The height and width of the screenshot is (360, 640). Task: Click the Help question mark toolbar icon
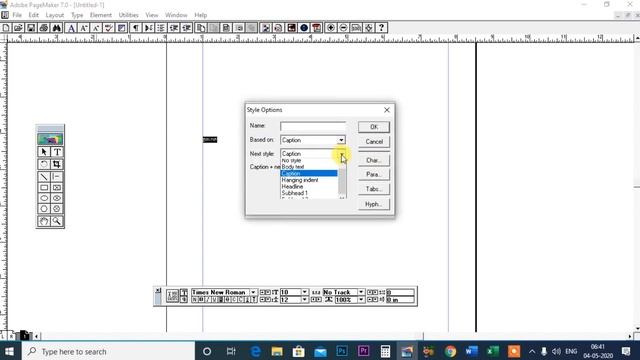(381, 28)
